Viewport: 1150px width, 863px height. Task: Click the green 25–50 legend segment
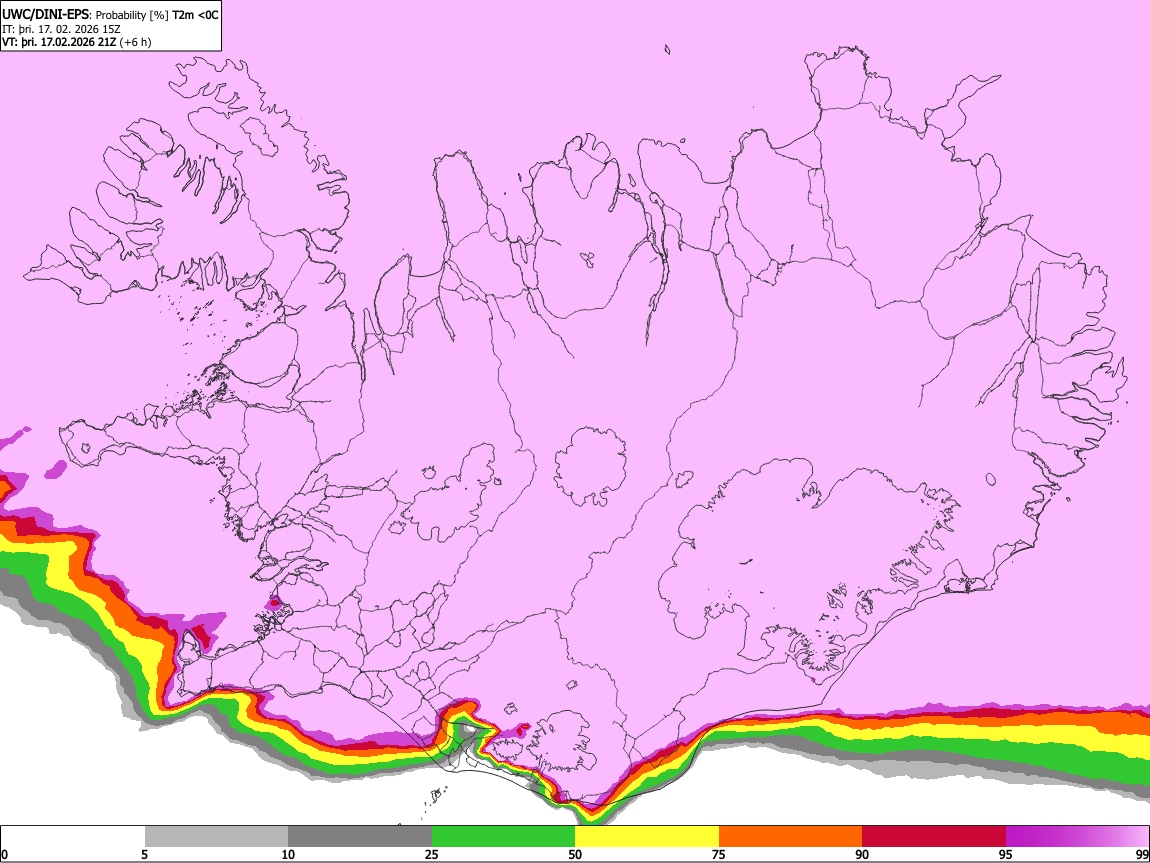click(503, 837)
